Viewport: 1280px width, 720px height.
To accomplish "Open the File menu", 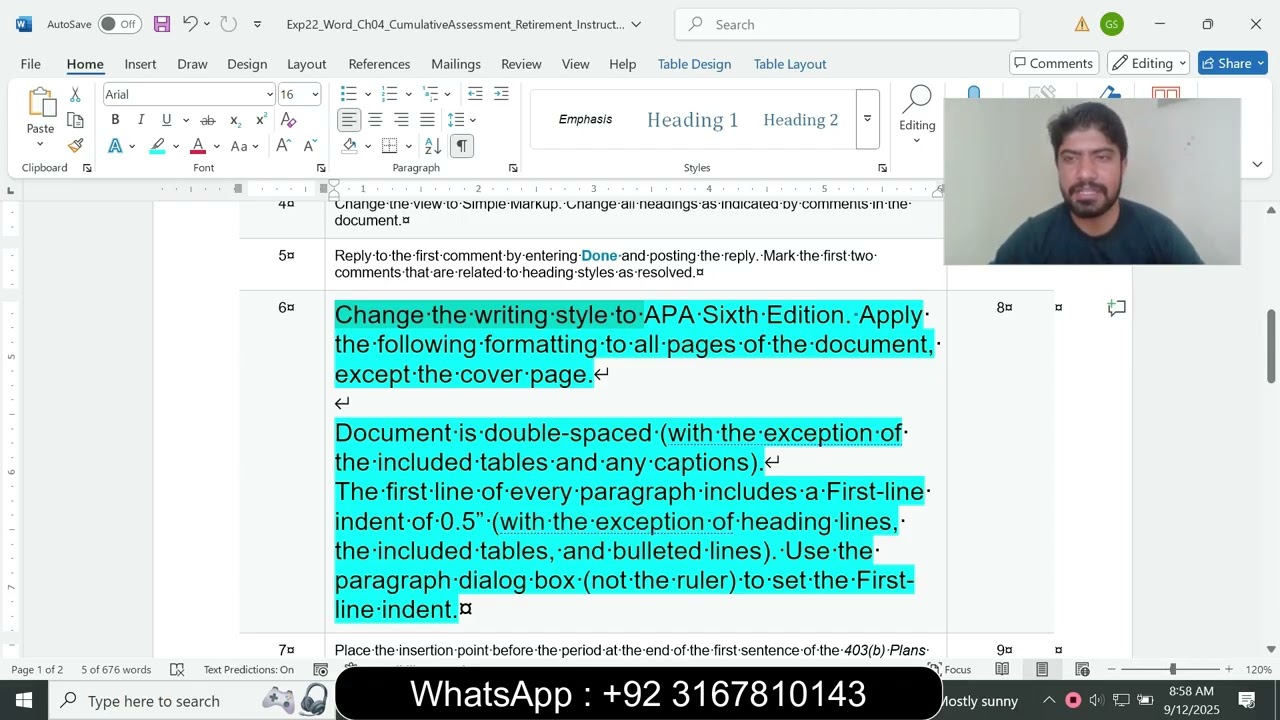I will coord(31,63).
